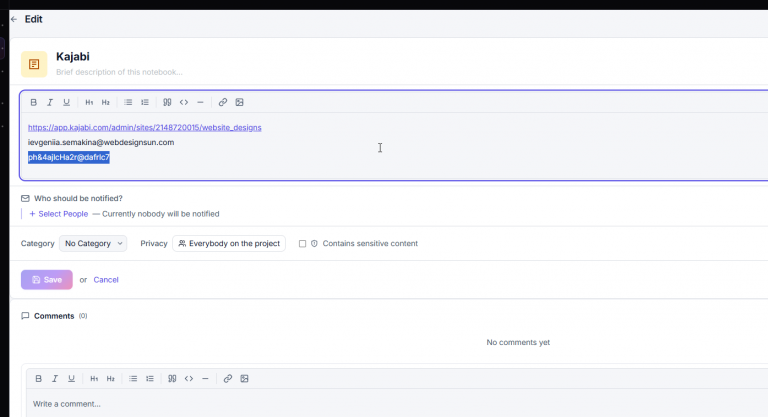Insert code block in the notebook editor

pyautogui.click(x=184, y=102)
